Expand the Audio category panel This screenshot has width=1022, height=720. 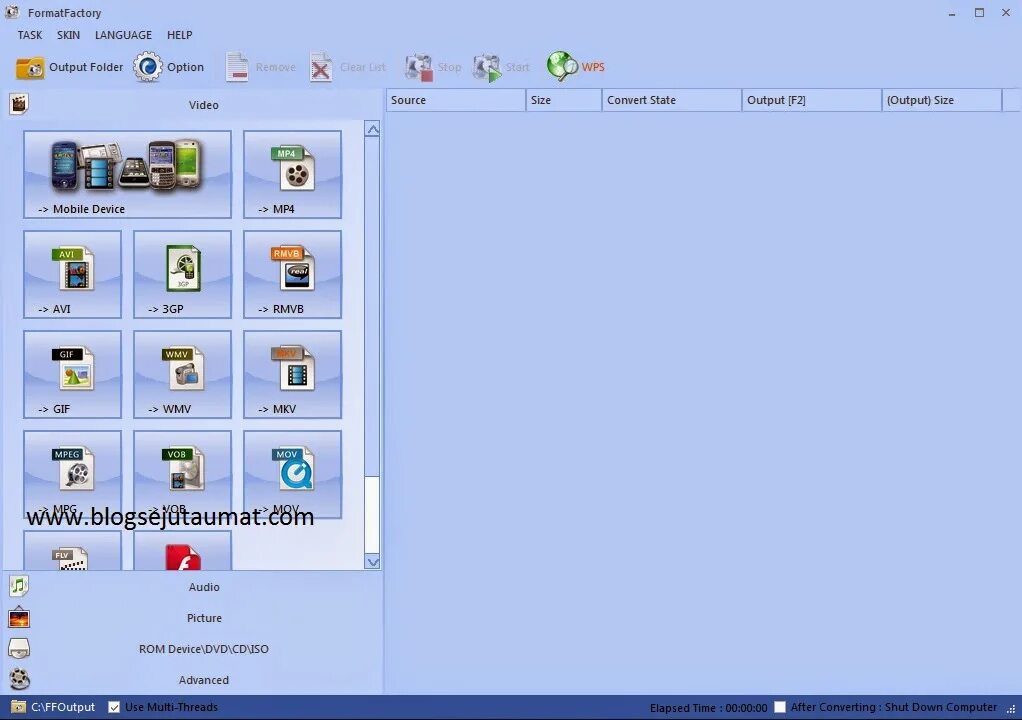point(193,586)
